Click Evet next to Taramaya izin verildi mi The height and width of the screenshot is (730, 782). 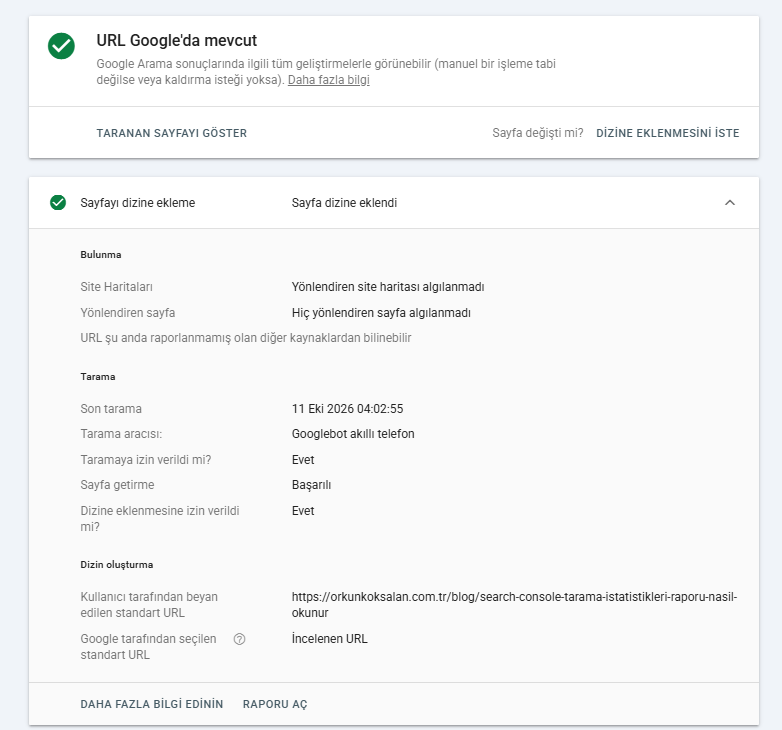(x=303, y=460)
